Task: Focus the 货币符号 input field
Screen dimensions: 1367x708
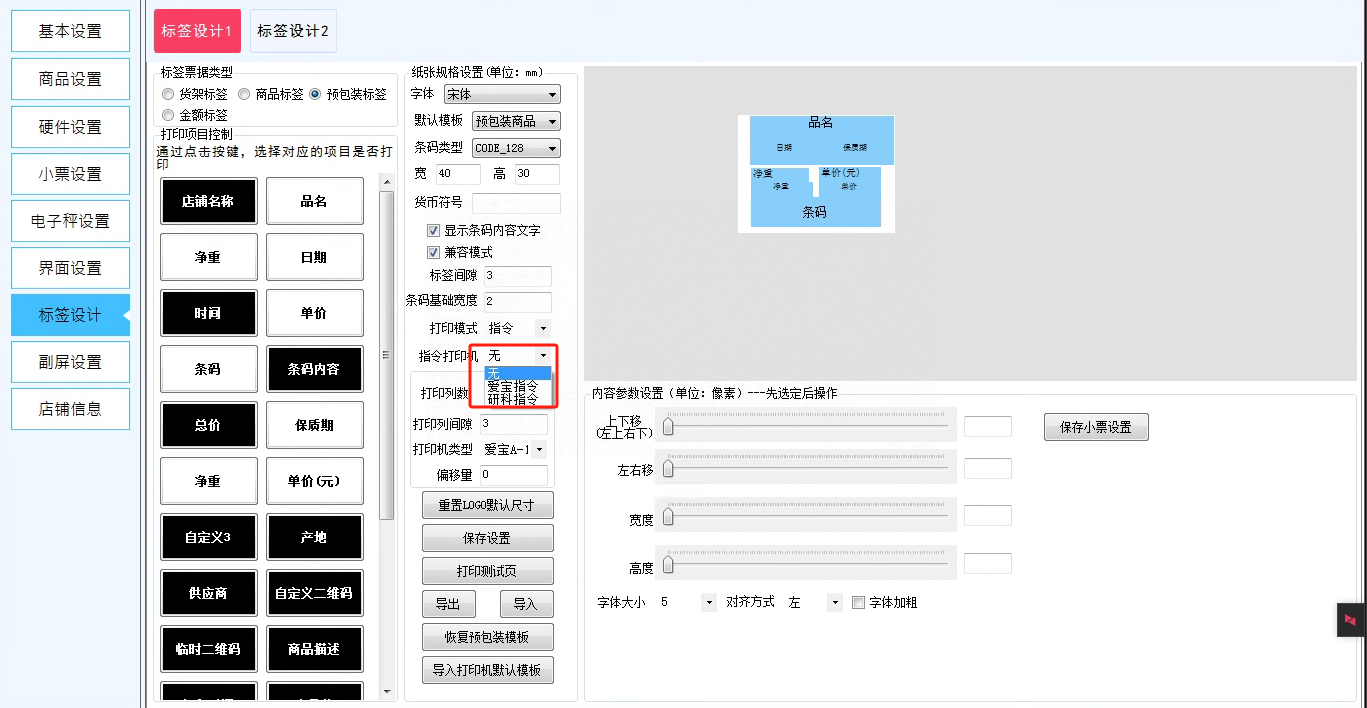Action: pos(516,203)
